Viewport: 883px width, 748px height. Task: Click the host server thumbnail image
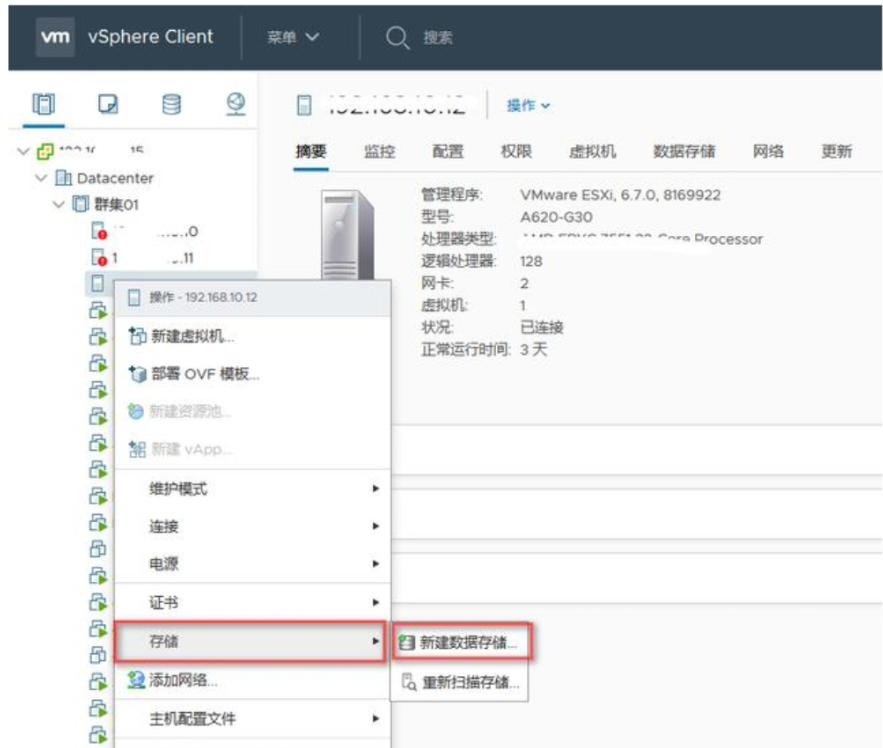347,235
